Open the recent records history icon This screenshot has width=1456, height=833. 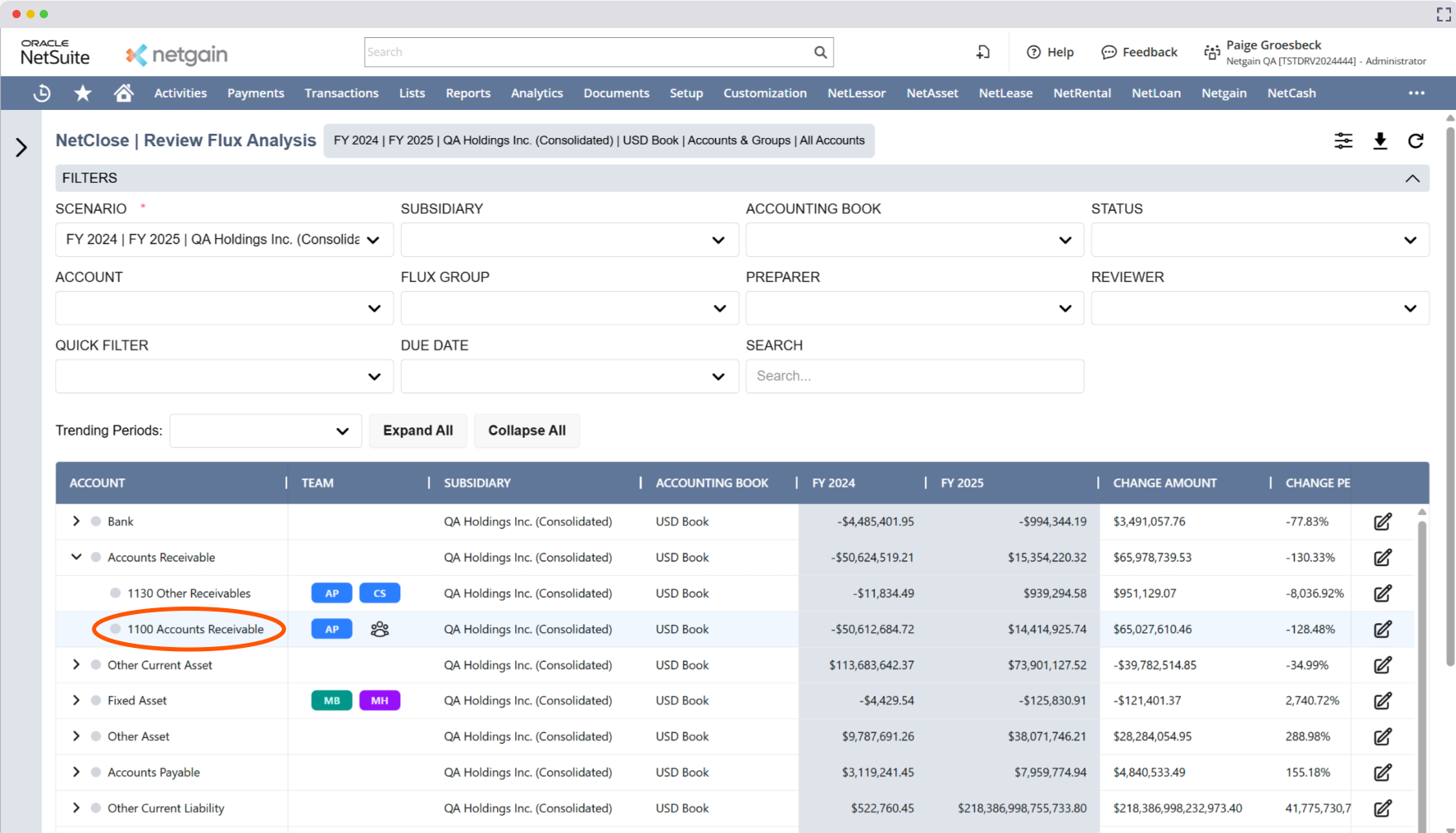click(x=41, y=93)
